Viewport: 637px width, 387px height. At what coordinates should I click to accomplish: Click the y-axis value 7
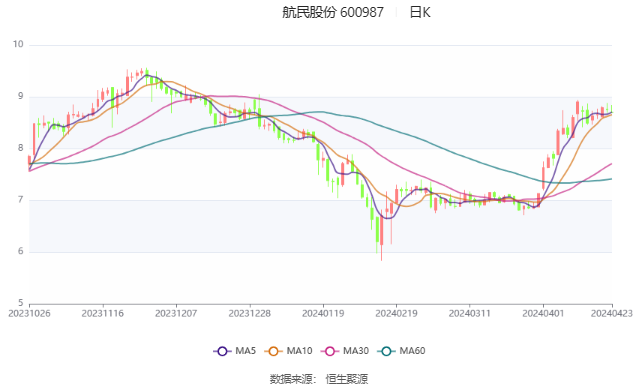[x=21, y=200]
